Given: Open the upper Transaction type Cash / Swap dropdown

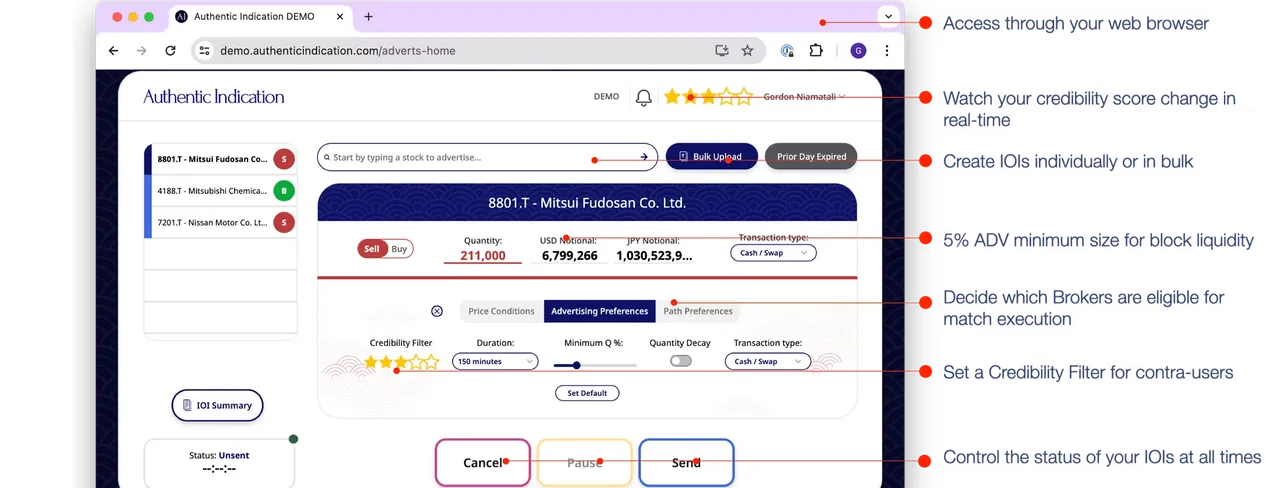Looking at the screenshot, I should pyautogui.click(x=773, y=253).
